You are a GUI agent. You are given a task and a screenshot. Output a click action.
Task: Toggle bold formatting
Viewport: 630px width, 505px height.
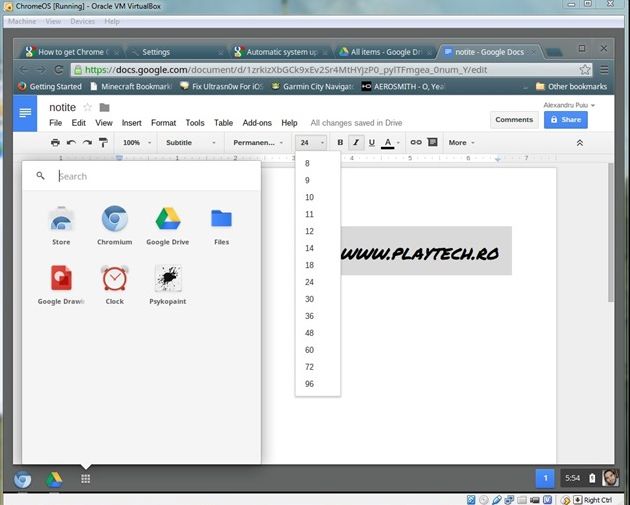point(340,143)
